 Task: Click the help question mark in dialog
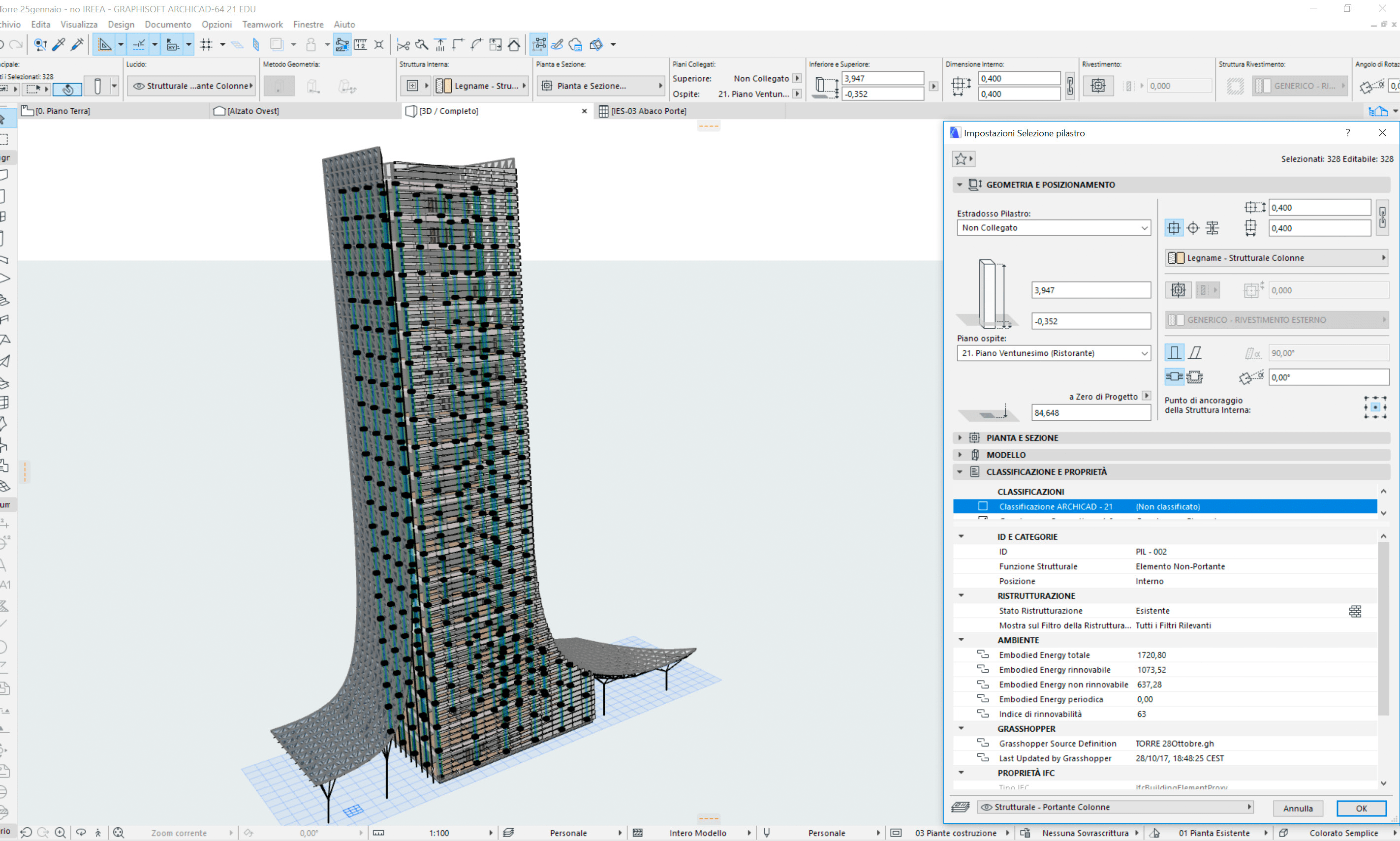[x=1348, y=132]
